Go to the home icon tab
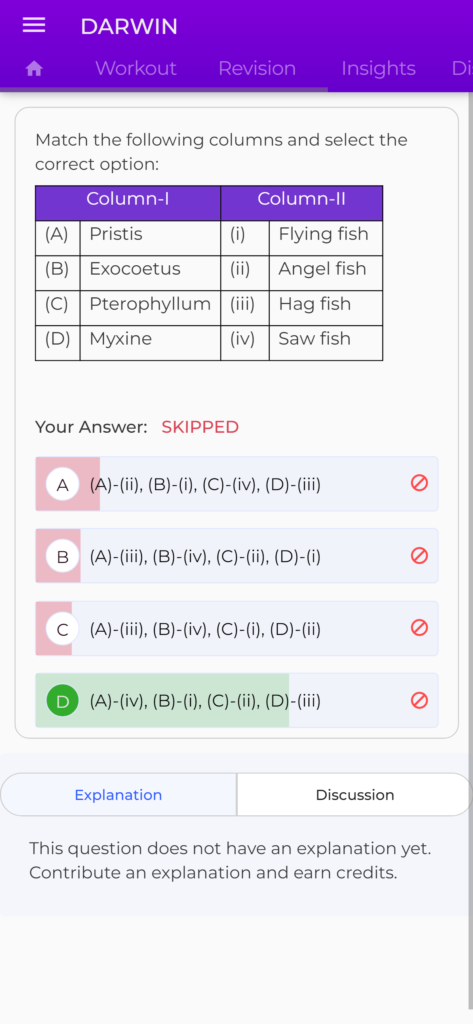The height and width of the screenshot is (1024, 473). coord(34,69)
